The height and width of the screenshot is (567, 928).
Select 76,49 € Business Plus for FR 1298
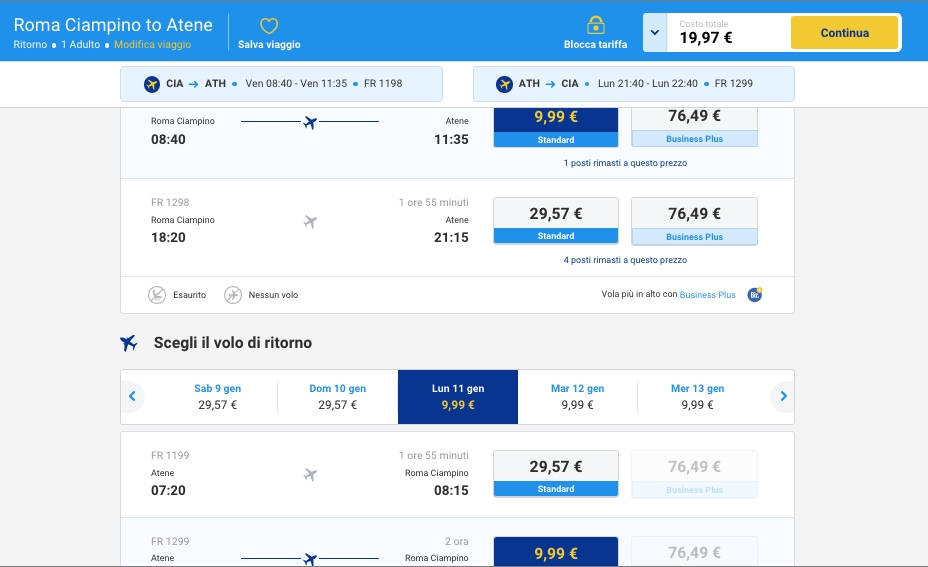[x=694, y=221]
